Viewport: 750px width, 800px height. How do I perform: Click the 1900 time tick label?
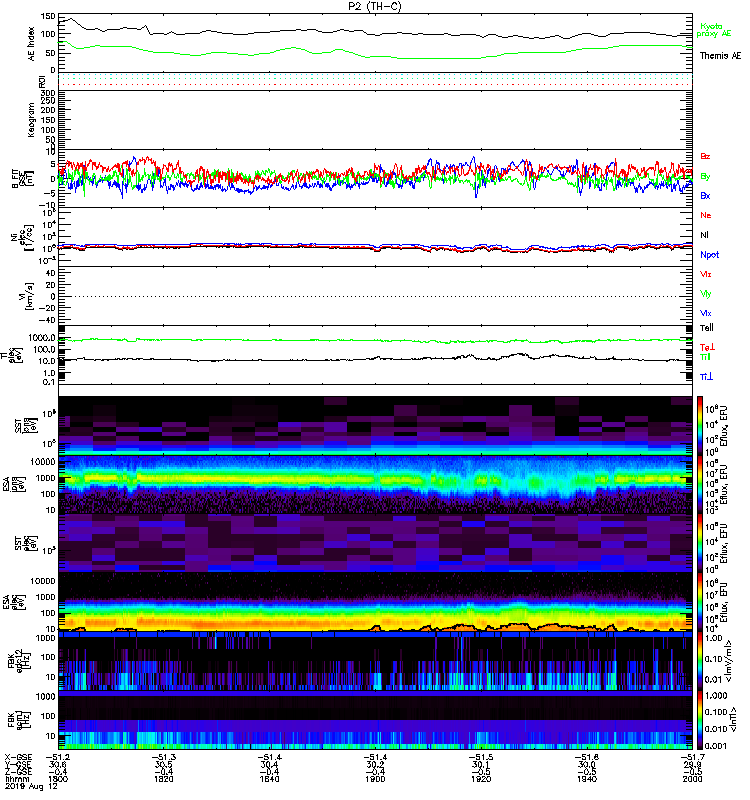(x=375, y=779)
